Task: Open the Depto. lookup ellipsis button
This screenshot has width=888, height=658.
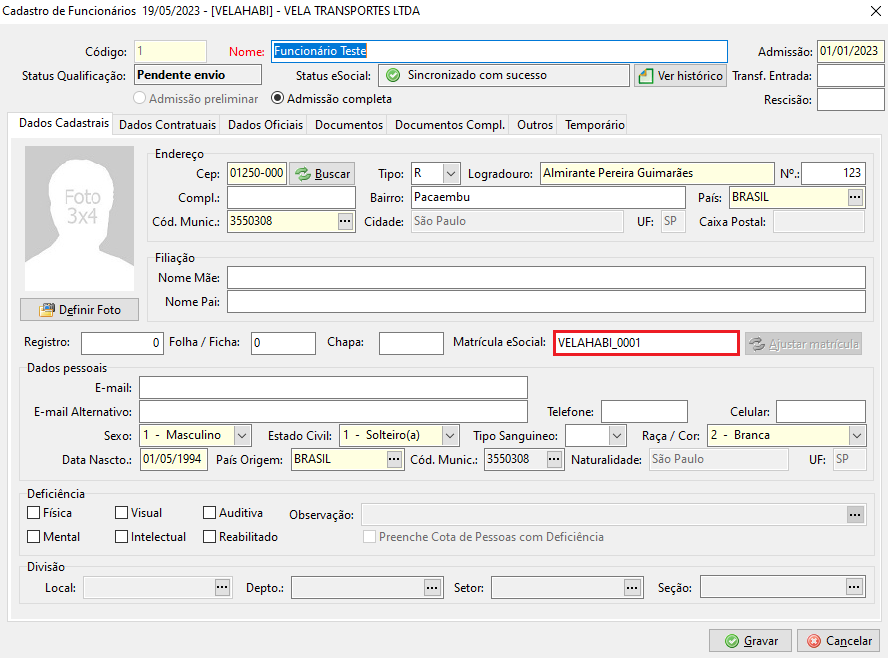Action: [x=432, y=587]
